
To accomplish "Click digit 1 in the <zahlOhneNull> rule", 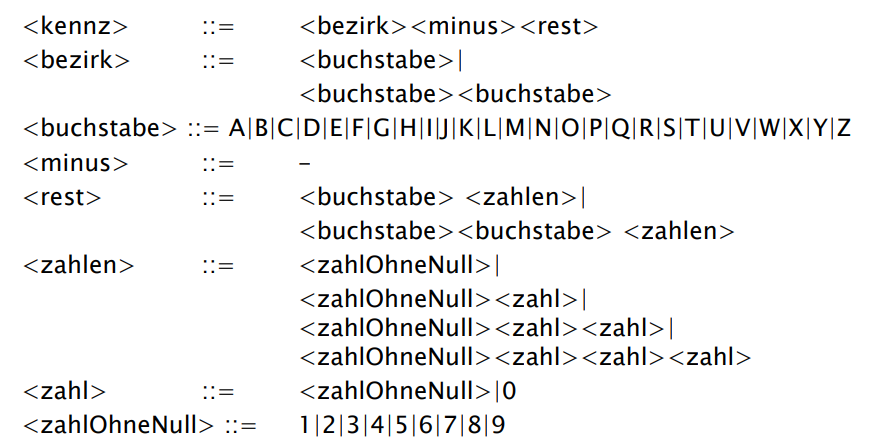I will coord(305,425).
